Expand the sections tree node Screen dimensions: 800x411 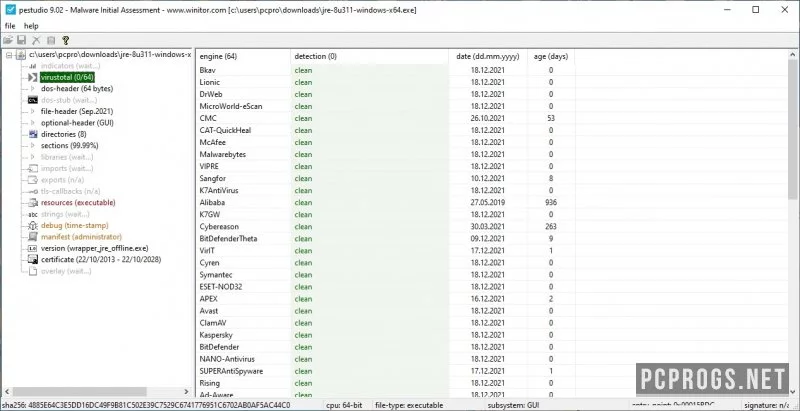point(33,146)
